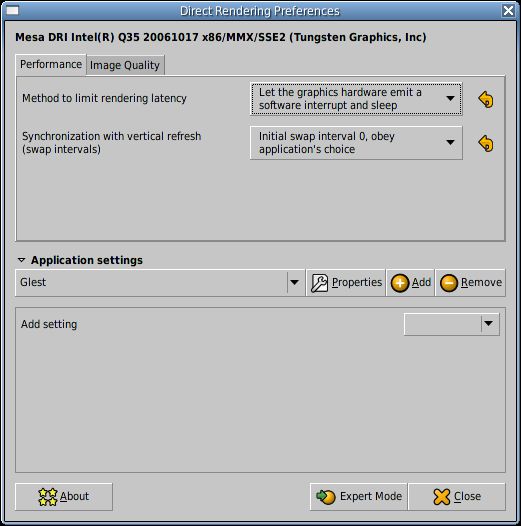Open the rendering latency method dropdown
The height and width of the screenshot is (526, 521).
coord(356,99)
